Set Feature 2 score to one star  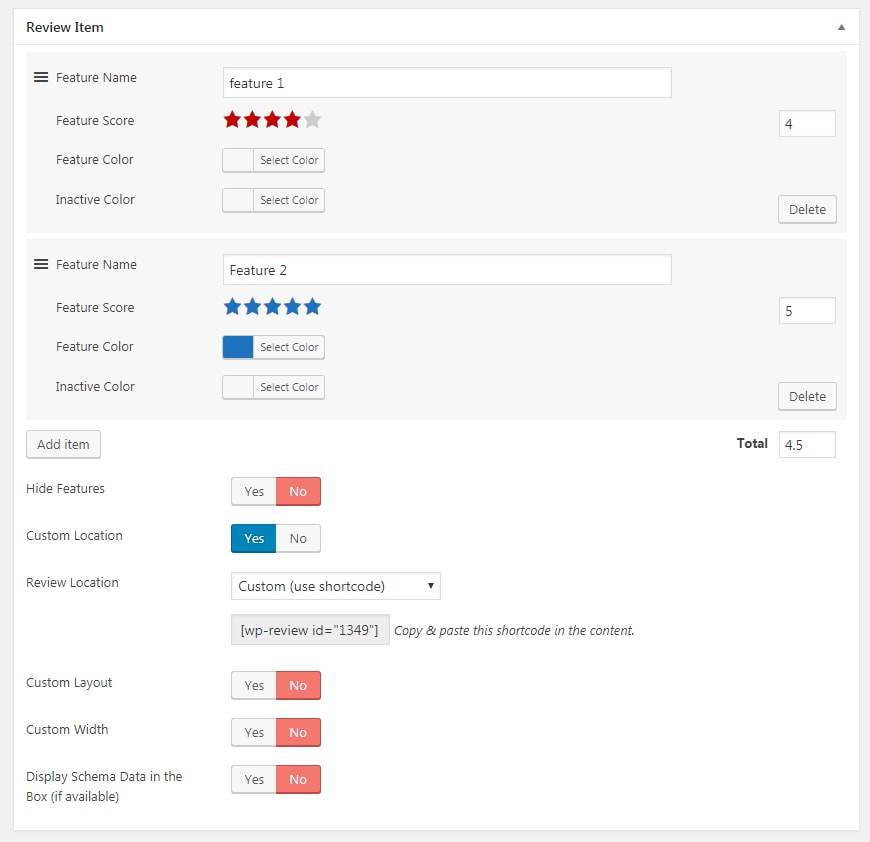[x=232, y=306]
